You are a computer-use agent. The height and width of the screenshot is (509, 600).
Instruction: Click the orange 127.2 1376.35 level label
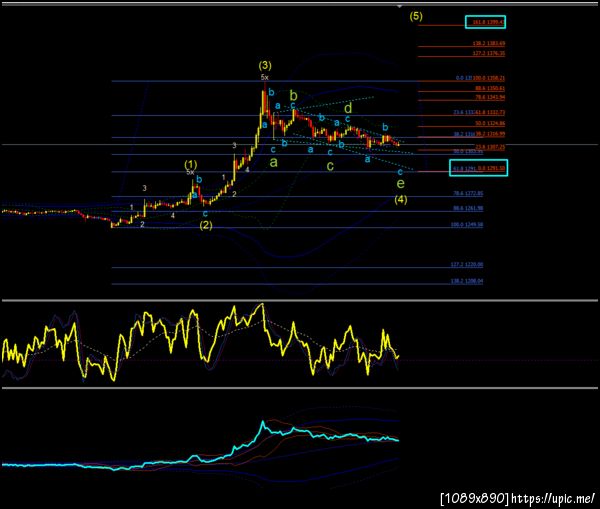[489, 53]
